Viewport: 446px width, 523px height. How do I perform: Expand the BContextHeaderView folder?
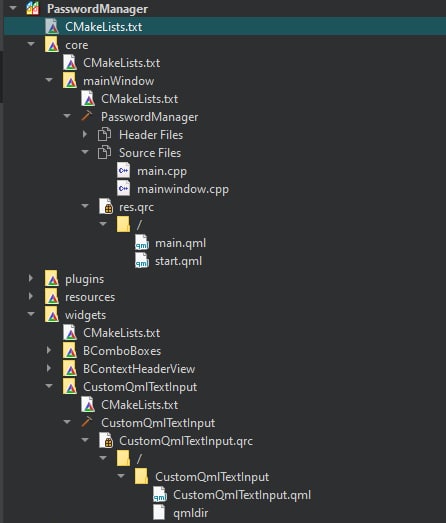[x=49, y=369]
